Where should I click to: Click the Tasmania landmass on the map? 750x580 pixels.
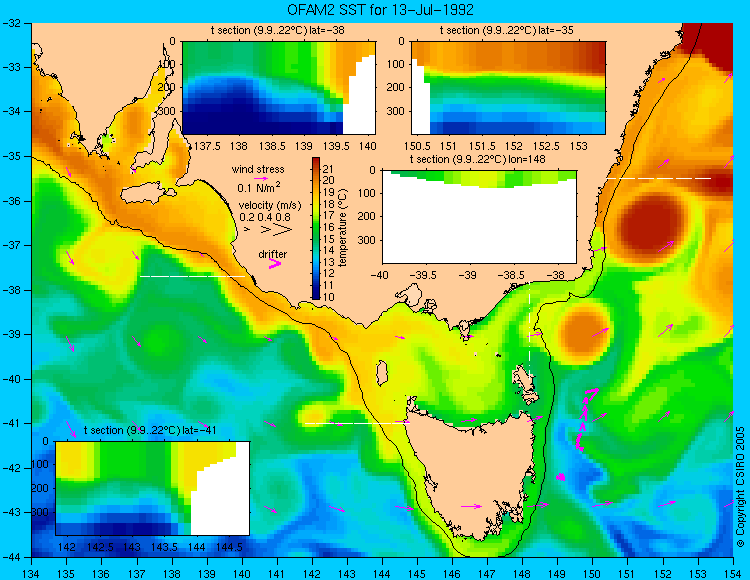tap(474, 473)
